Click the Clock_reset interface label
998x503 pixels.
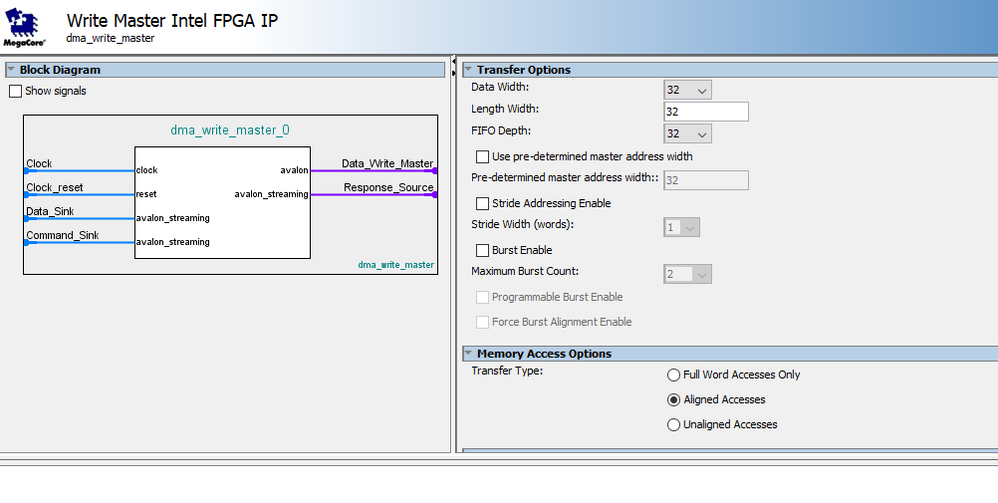click(x=55, y=188)
